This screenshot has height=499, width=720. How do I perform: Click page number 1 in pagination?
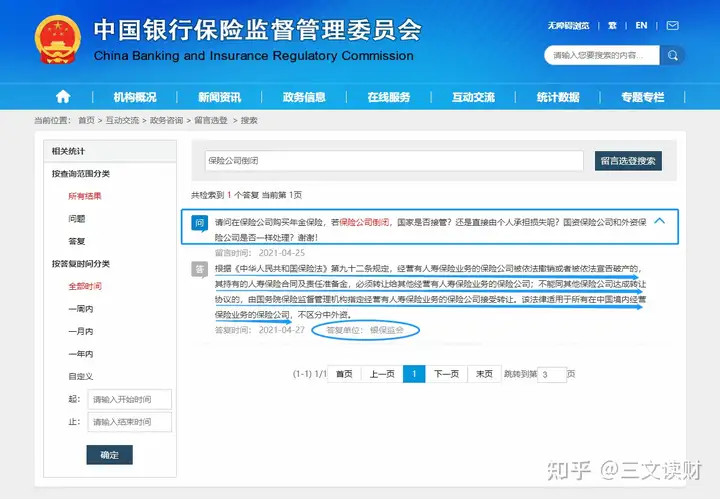pyautogui.click(x=414, y=374)
